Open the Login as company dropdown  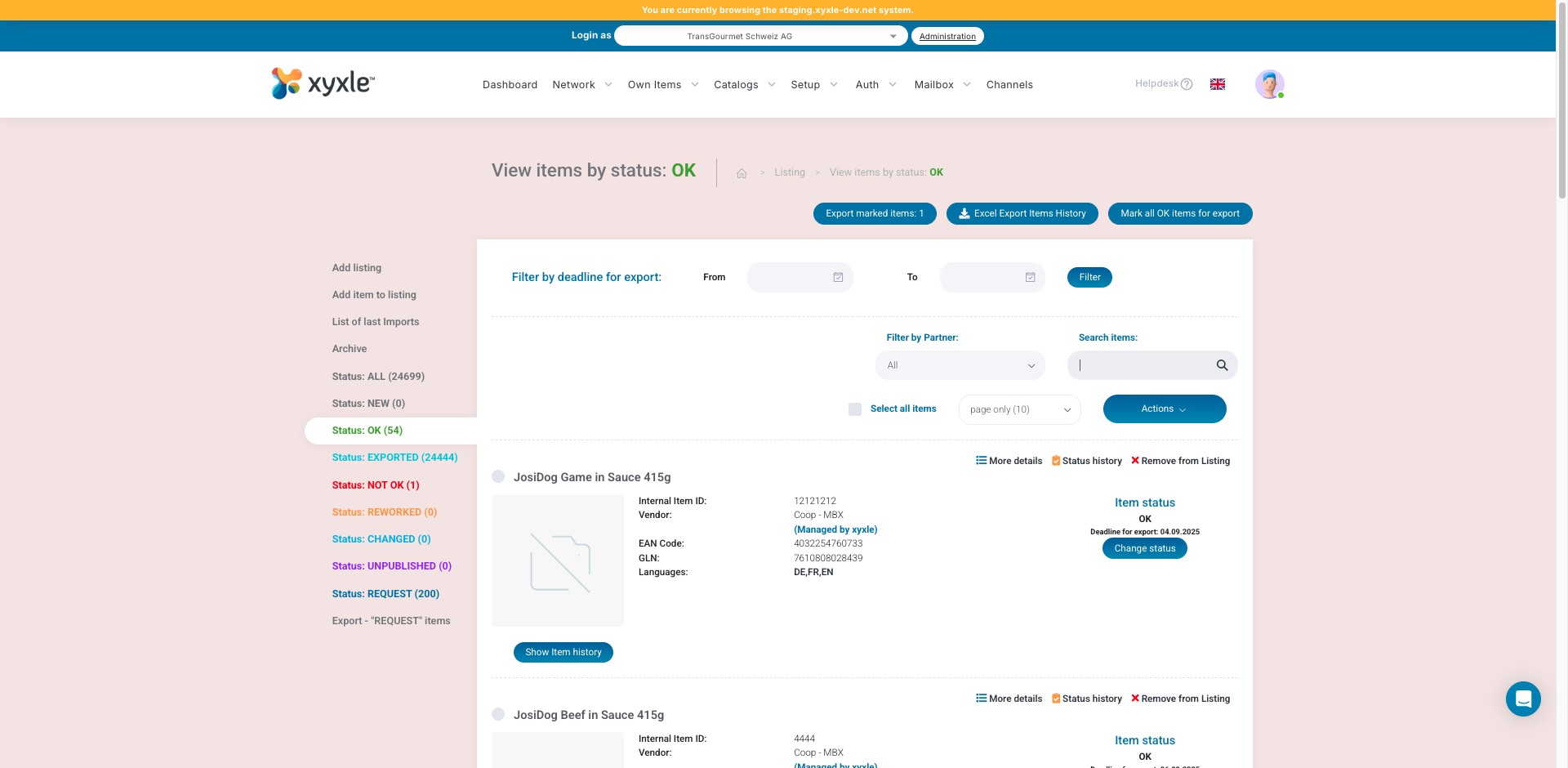click(760, 36)
